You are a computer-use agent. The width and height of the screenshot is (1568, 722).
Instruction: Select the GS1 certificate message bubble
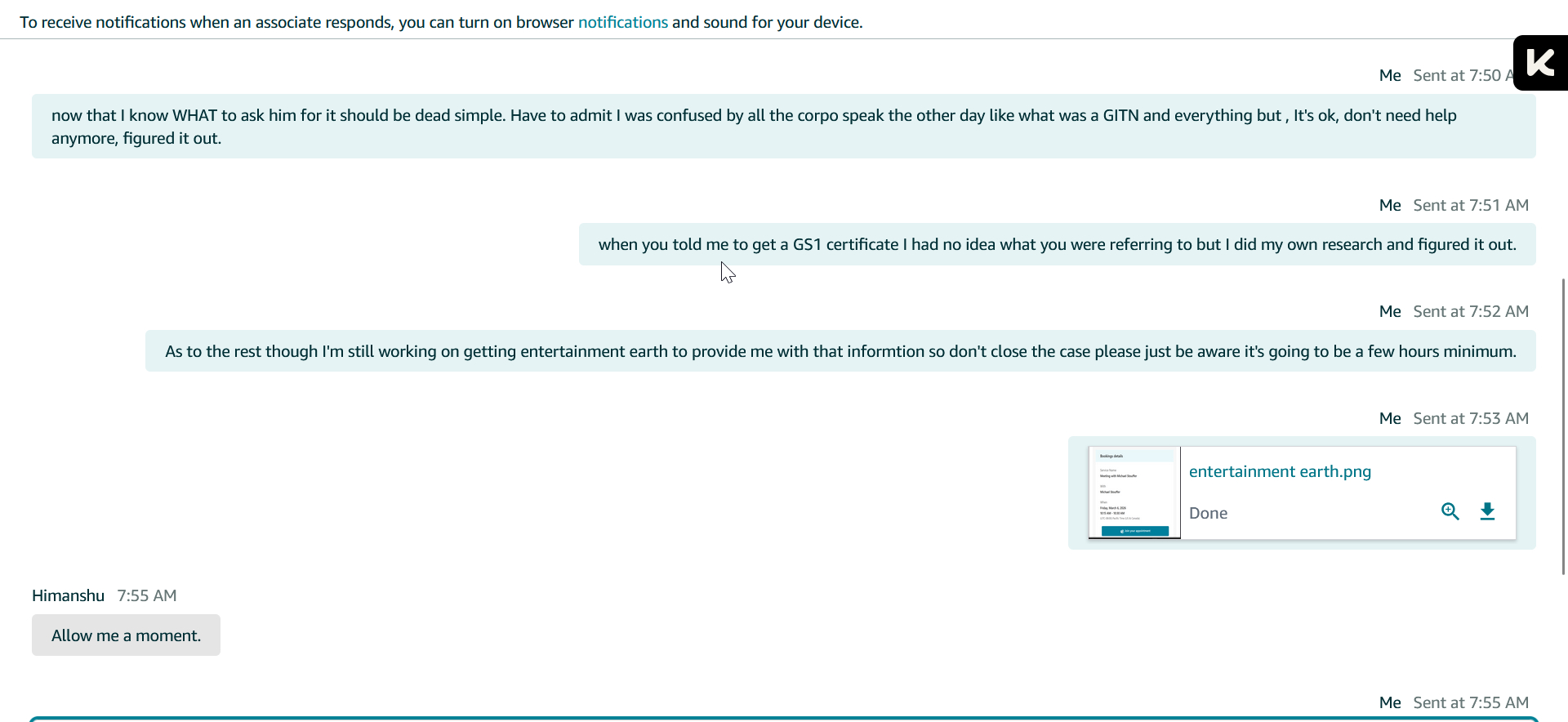1057,244
